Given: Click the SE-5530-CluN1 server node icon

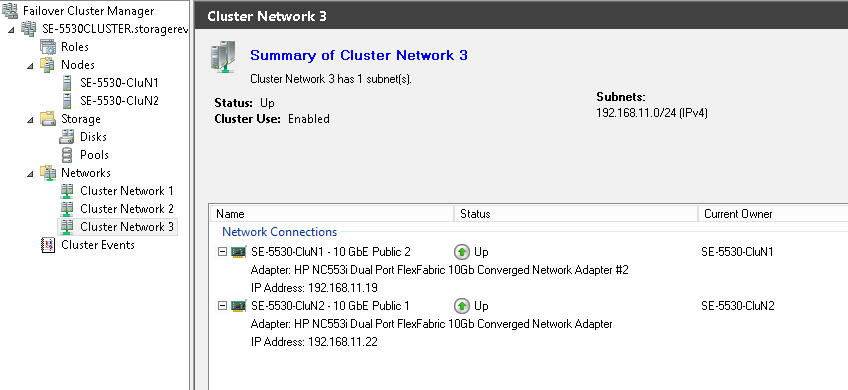Looking at the screenshot, I should click(67, 83).
